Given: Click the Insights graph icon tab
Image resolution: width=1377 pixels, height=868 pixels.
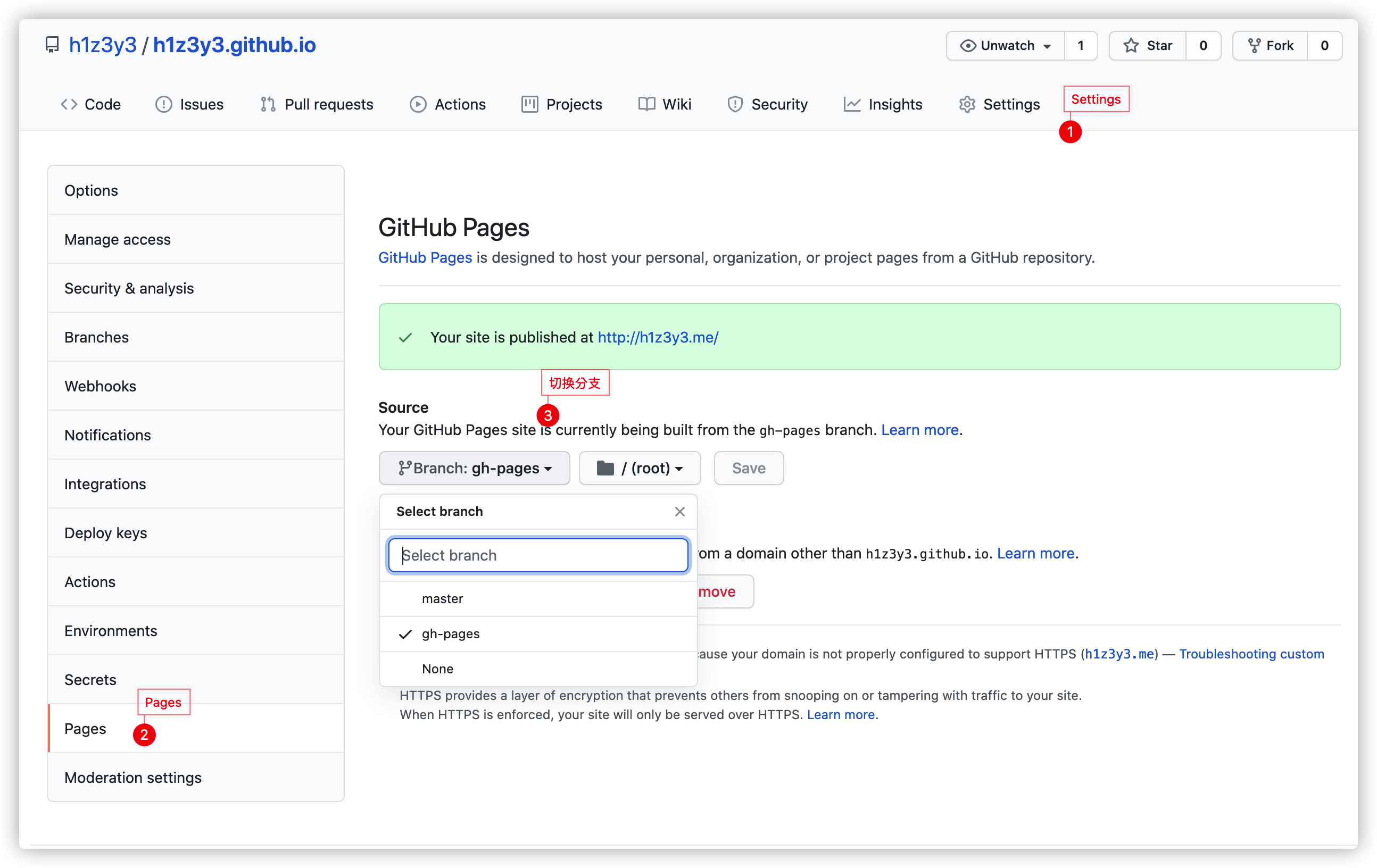Looking at the screenshot, I should [851, 105].
